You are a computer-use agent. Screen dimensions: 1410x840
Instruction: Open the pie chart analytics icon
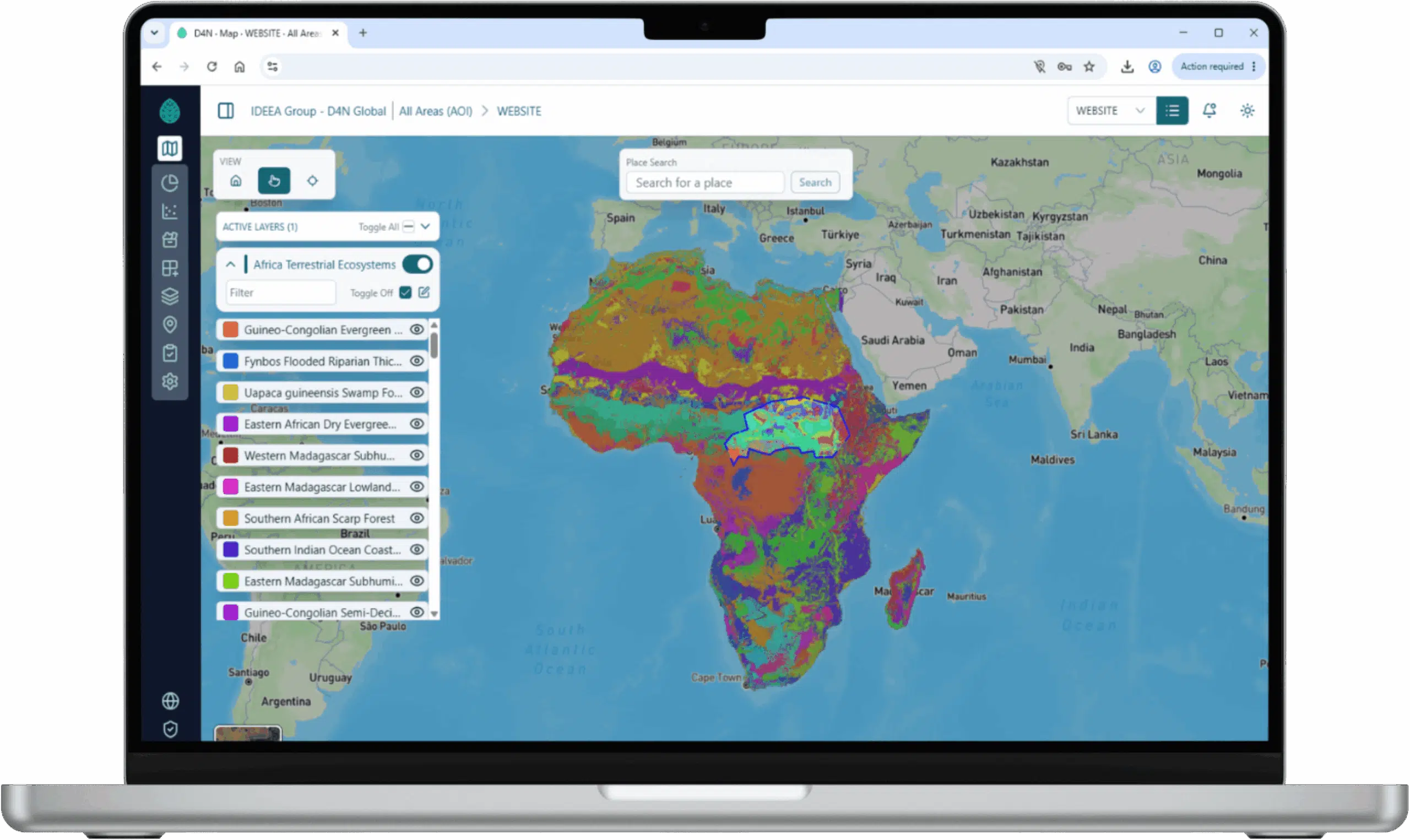click(170, 183)
